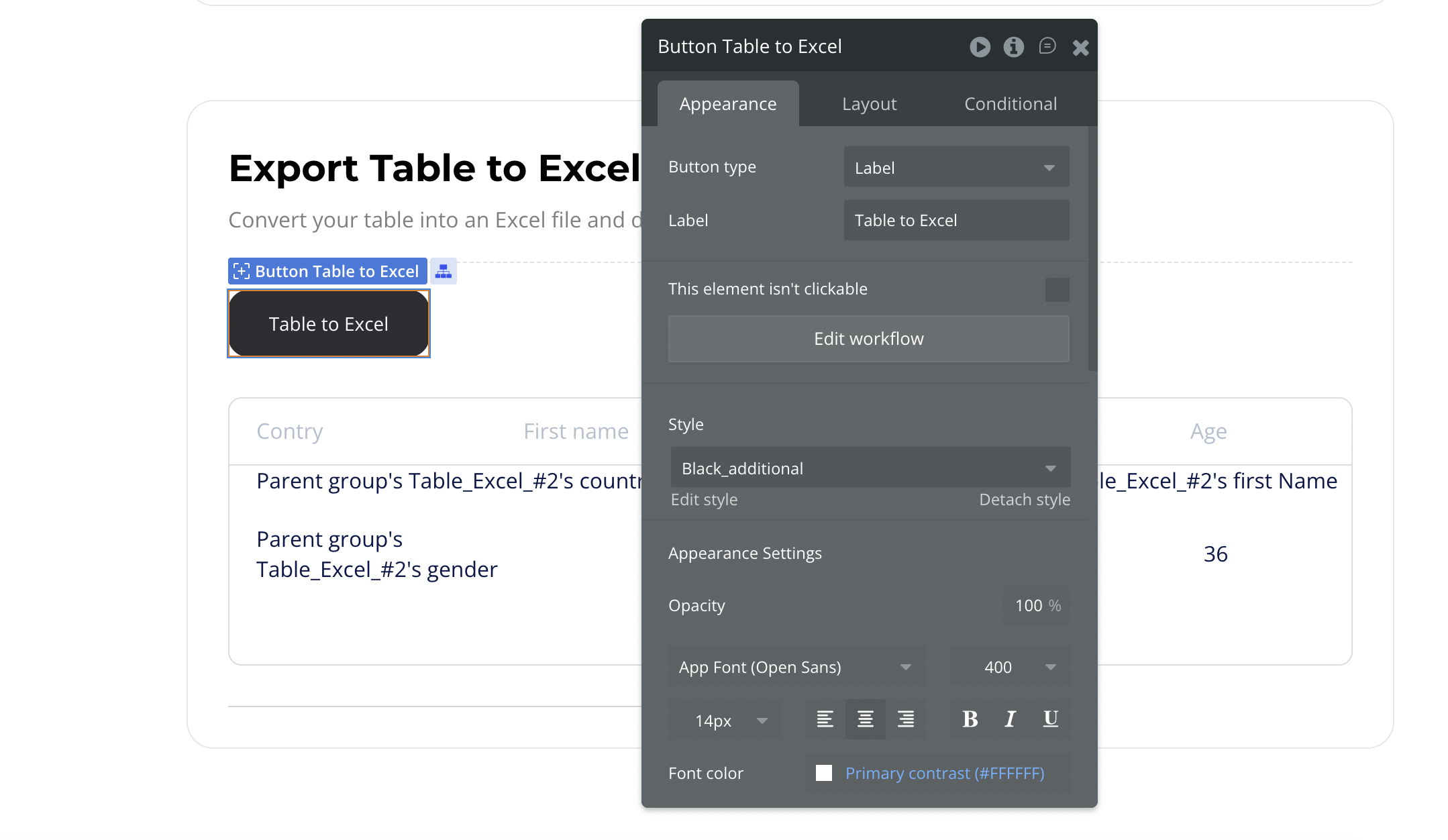Check "This element isn't clickable" box
Screen dimensions: 1448x840
pyautogui.click(x=1057, y=290)
